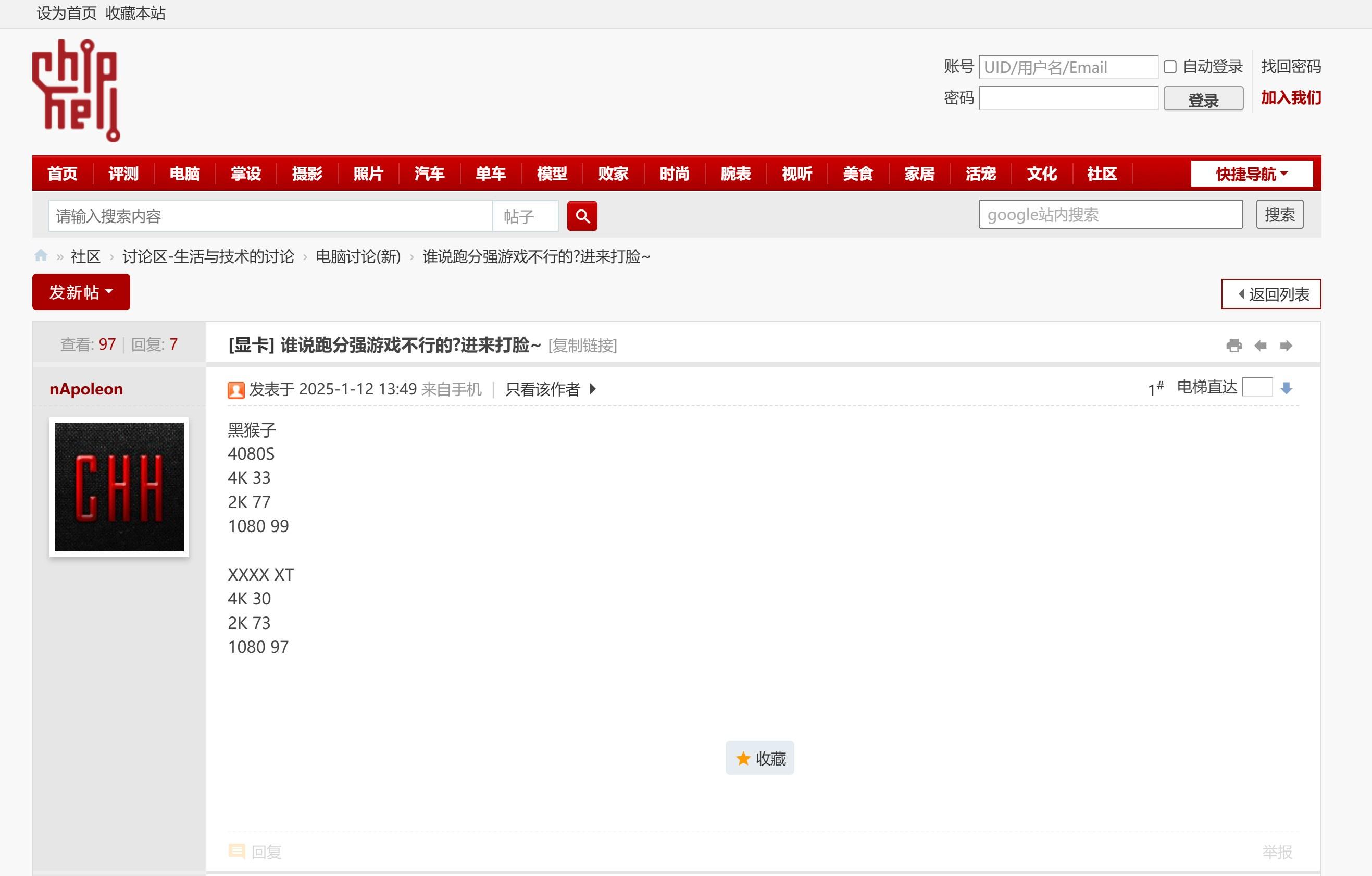This screenshot has width=1372, height=876.
Task: Click the nApoleon avatar image
Action: point(119,487)
